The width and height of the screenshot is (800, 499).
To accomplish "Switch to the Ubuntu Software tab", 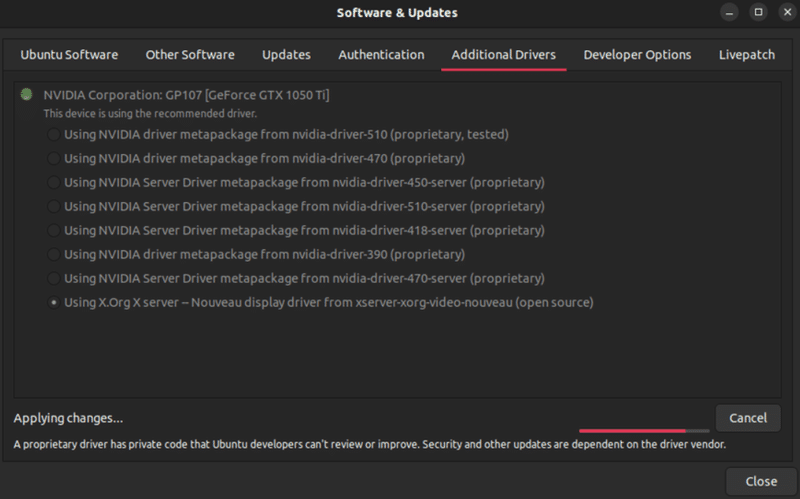I will pos(69,55).
